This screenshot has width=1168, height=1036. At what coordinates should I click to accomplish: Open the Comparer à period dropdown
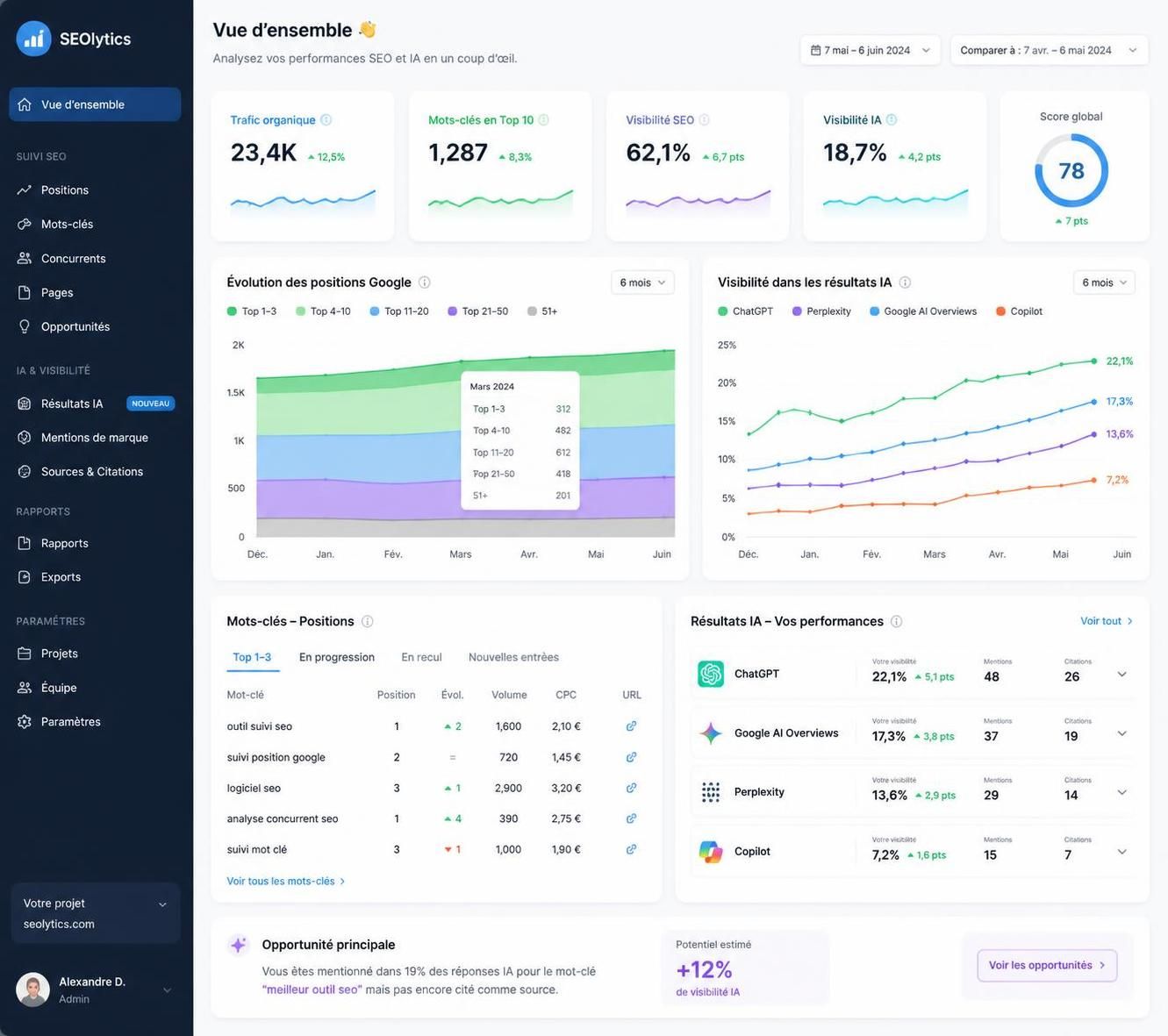[1050, 50]
